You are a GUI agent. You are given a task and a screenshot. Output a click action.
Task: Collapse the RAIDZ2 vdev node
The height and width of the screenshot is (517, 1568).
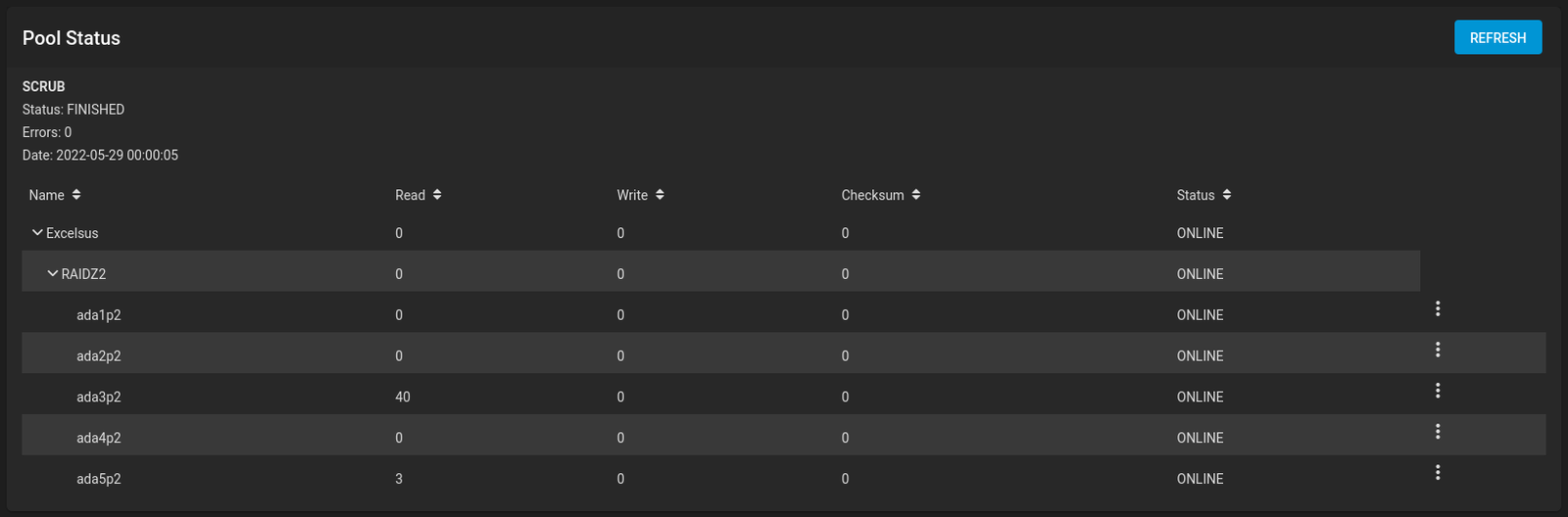point(53,274)
